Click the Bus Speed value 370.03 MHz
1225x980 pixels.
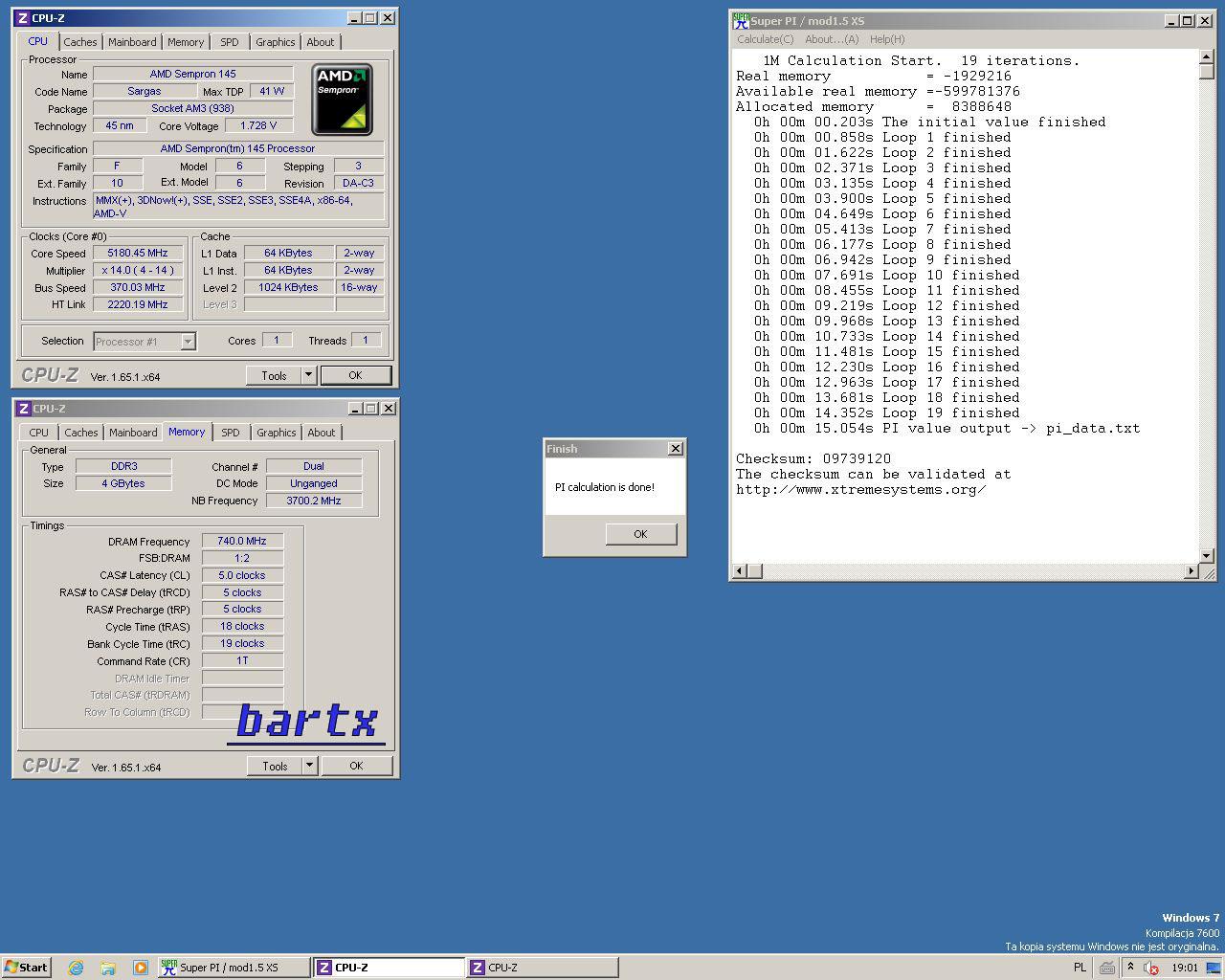click(138, 288)
